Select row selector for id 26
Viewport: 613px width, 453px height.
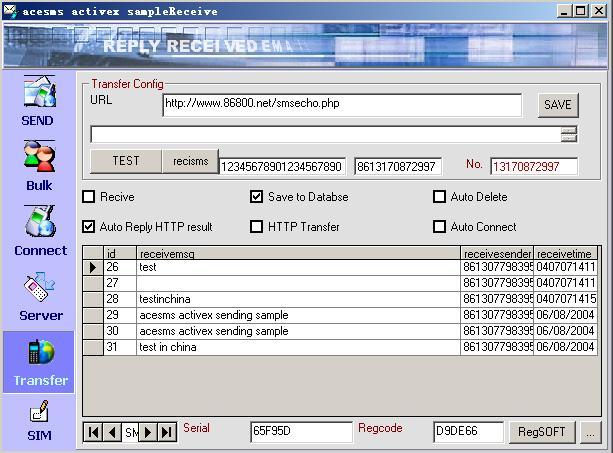[93, 267]
